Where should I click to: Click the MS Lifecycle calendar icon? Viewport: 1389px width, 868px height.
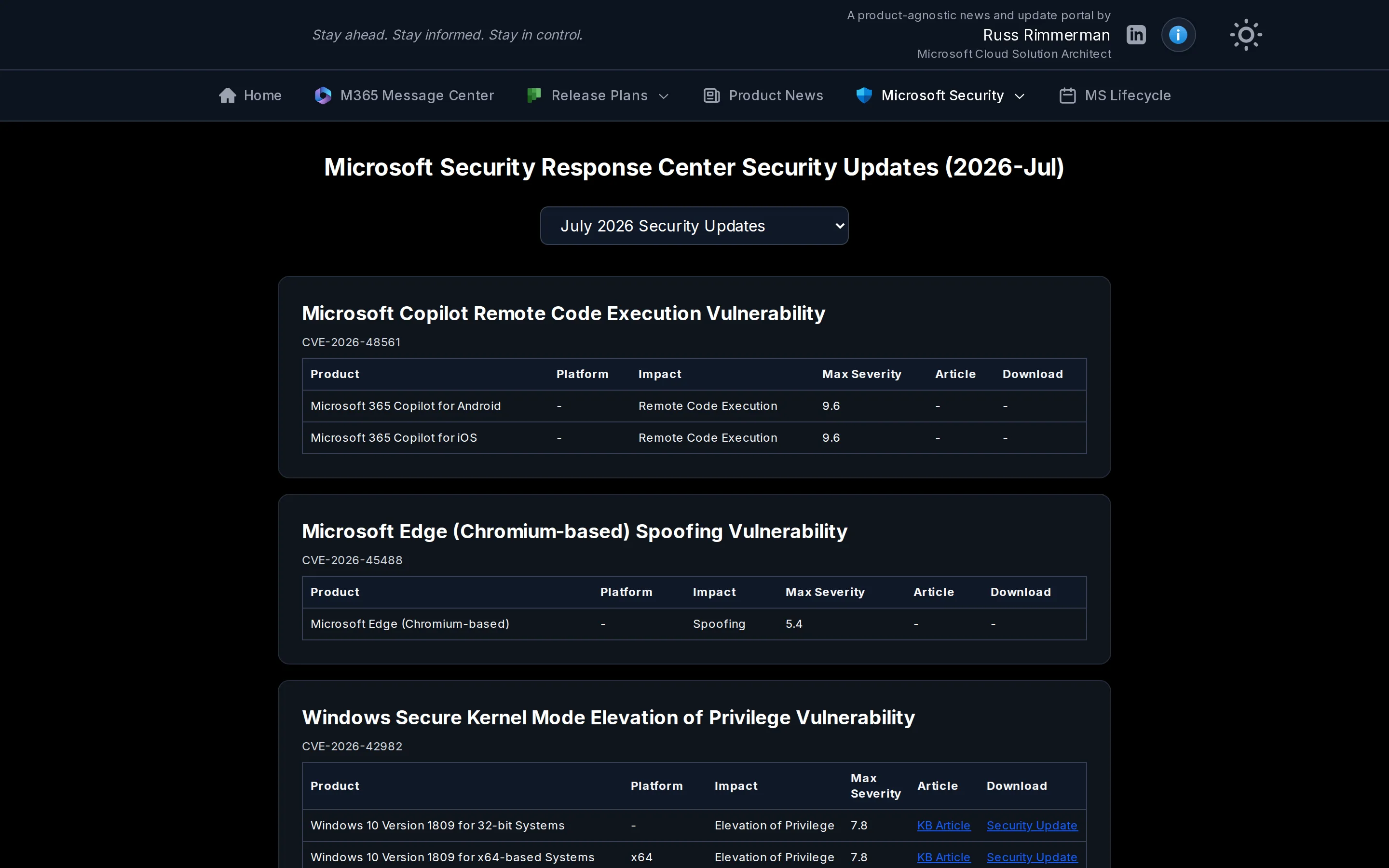(x=1068, y=95)
